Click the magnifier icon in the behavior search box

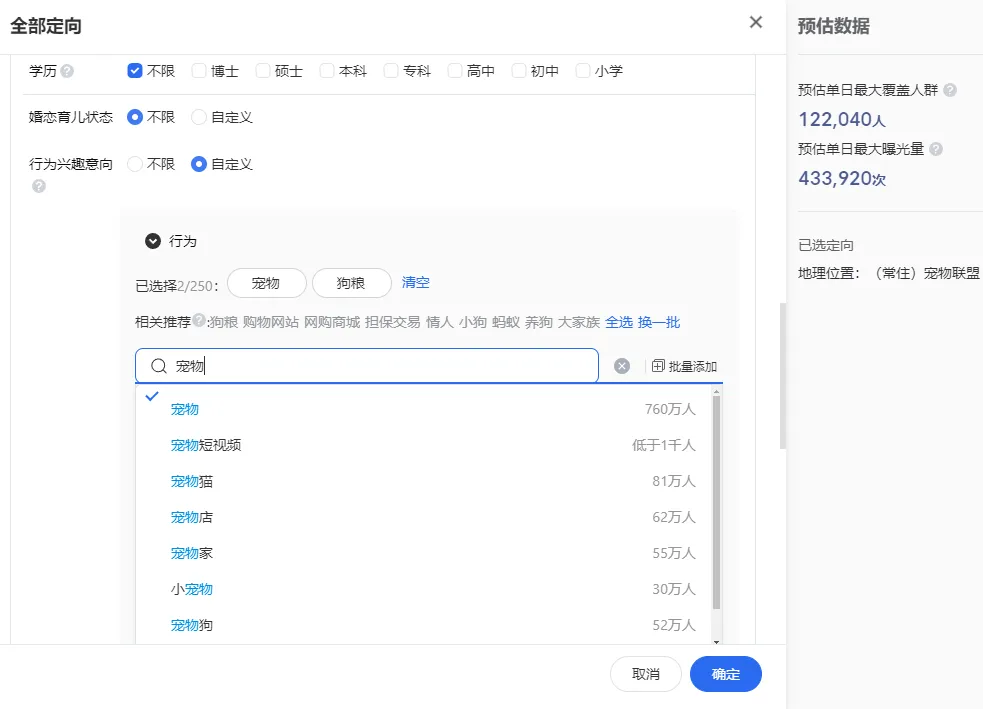click(158, 365)
